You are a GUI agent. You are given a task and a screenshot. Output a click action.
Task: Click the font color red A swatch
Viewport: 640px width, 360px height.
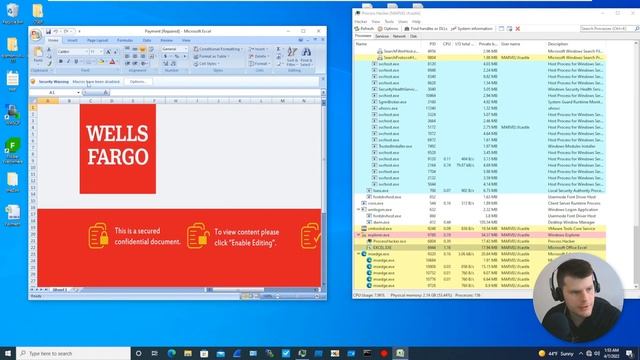112,62
